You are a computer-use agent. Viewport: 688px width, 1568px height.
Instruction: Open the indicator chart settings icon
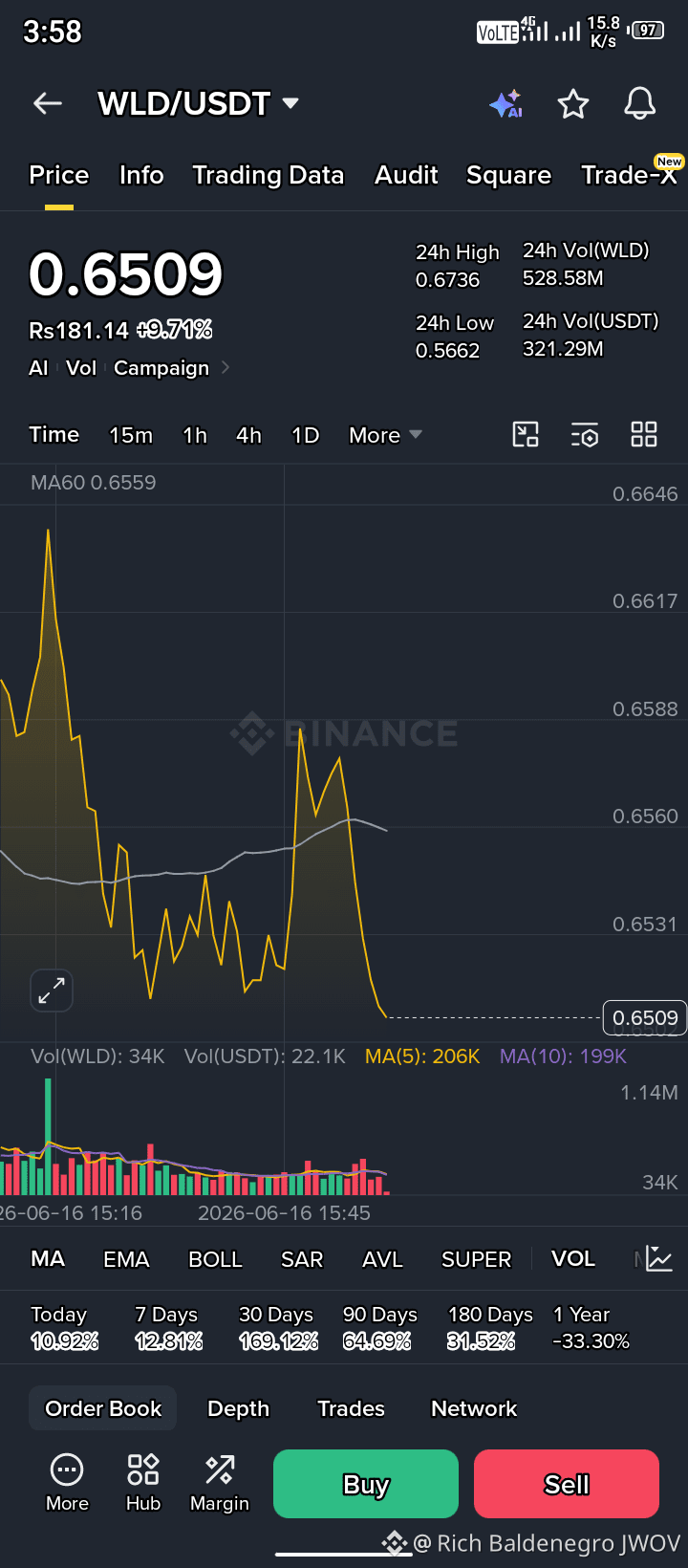(659, 1259)
